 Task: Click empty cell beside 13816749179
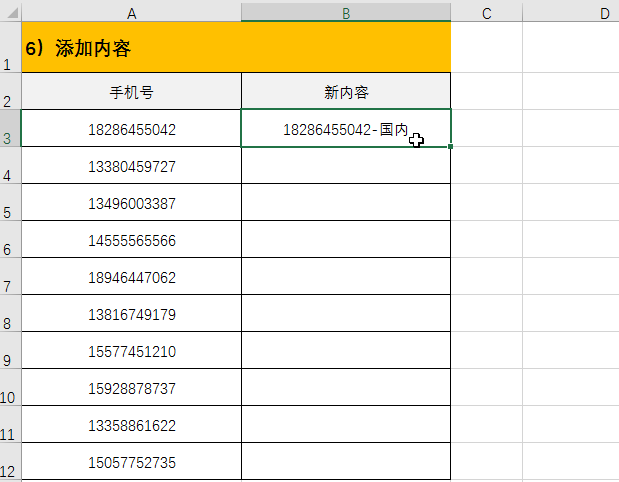pyautogui.click(x=346, y=313)
